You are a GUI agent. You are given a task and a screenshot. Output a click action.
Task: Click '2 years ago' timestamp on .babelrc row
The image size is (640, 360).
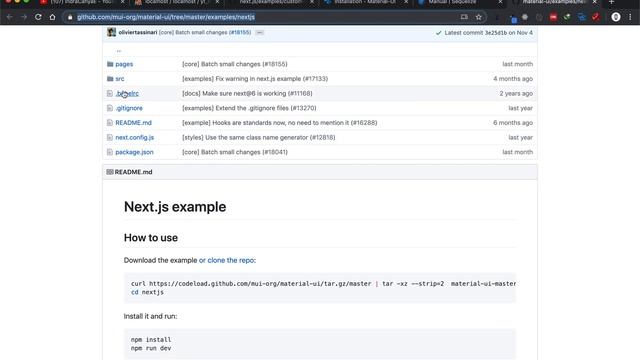pyautogui.click(x=516, y=93)
